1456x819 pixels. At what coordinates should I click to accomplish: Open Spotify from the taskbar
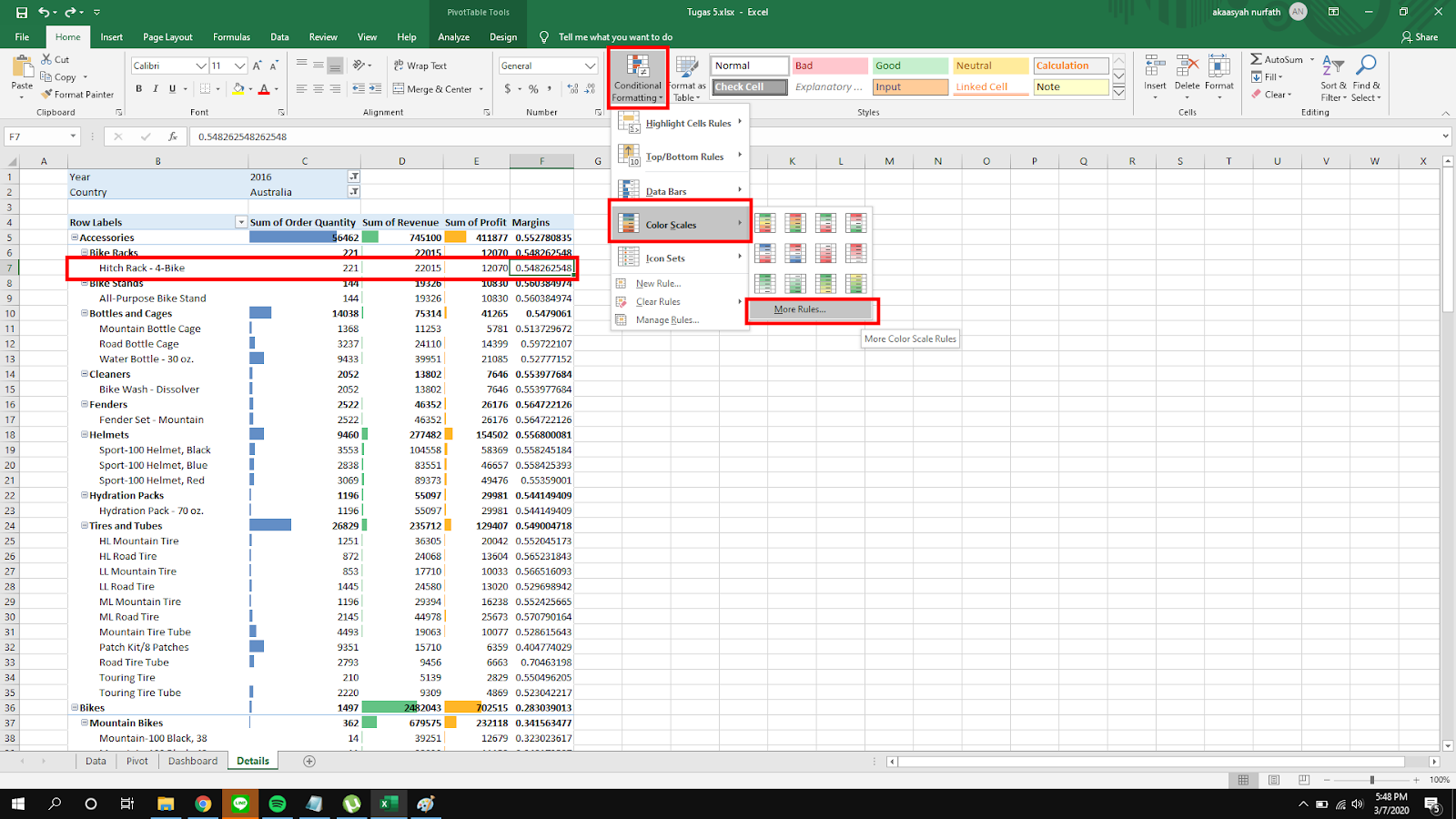click(278, 804)
